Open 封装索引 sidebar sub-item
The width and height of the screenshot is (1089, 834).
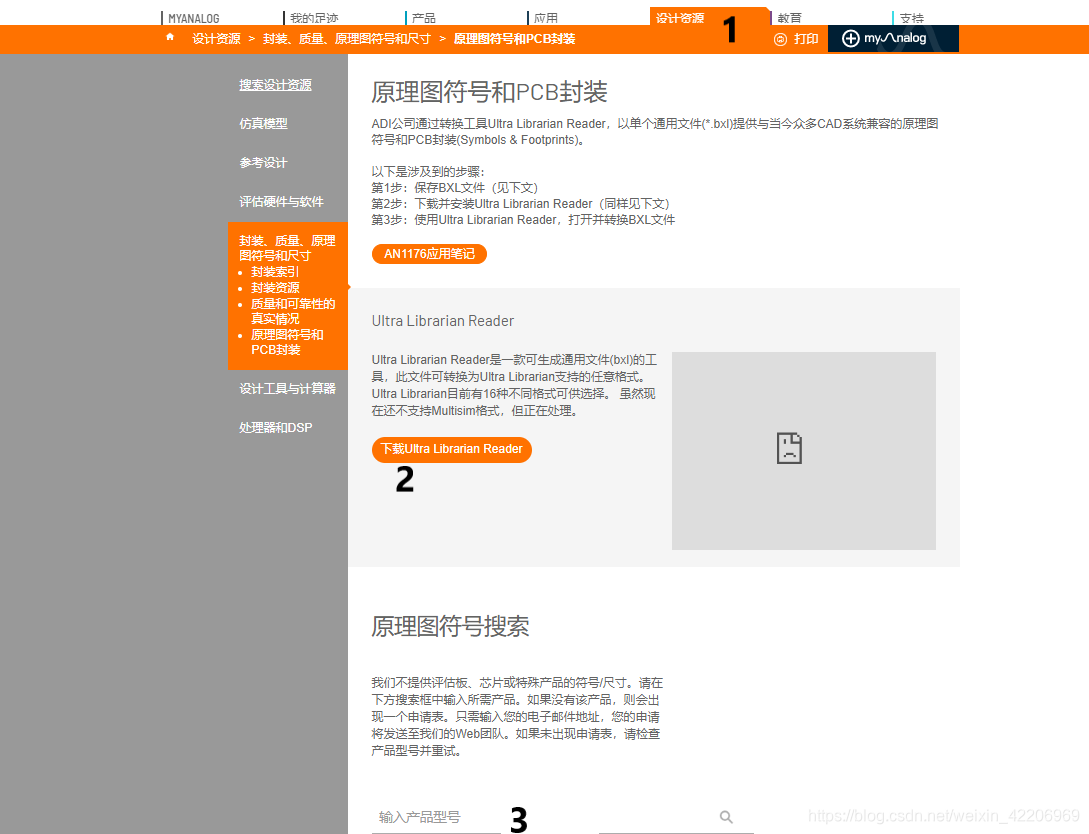point(275,272)
